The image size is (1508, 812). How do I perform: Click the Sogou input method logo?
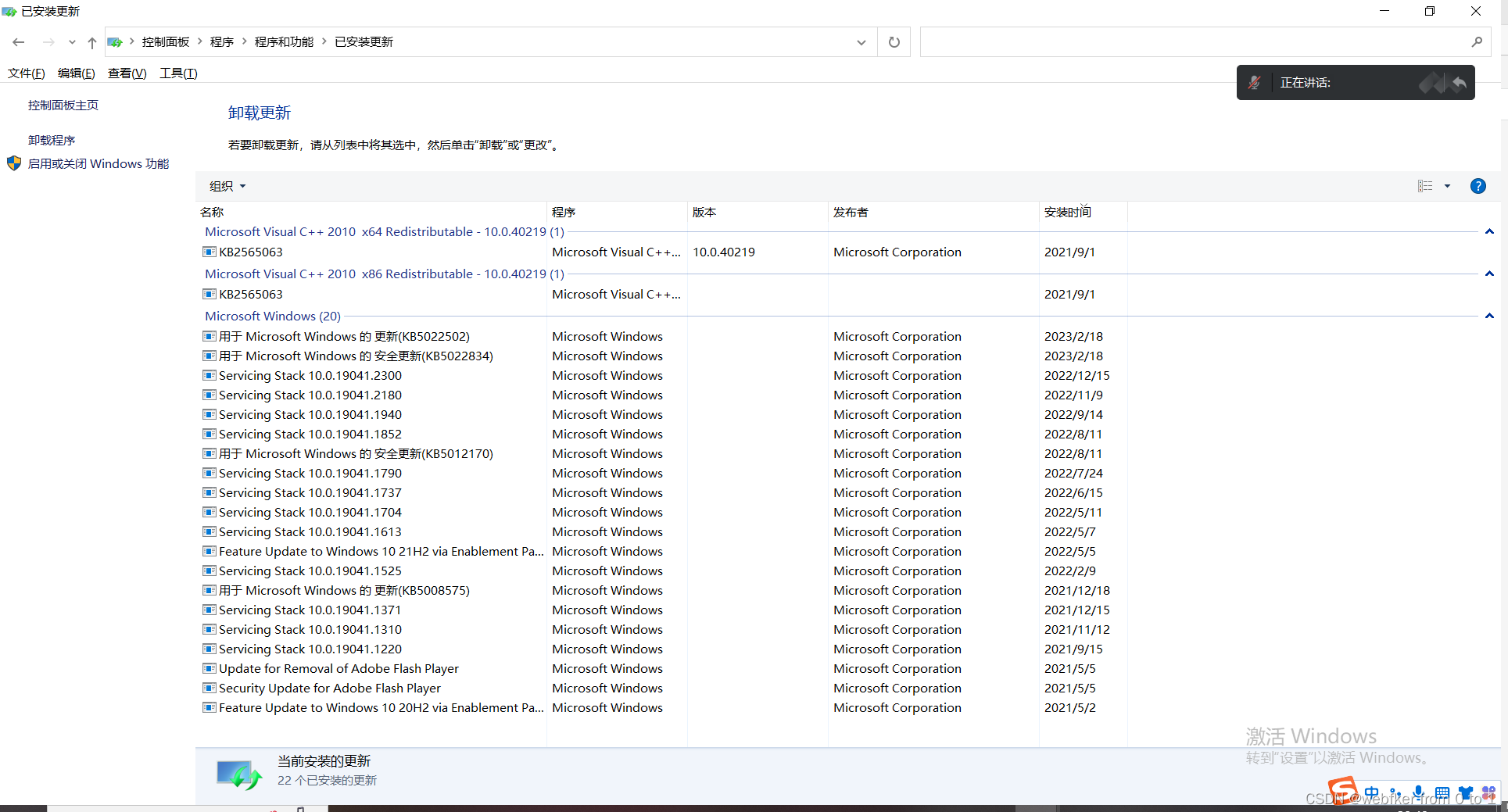[1343, 790]
